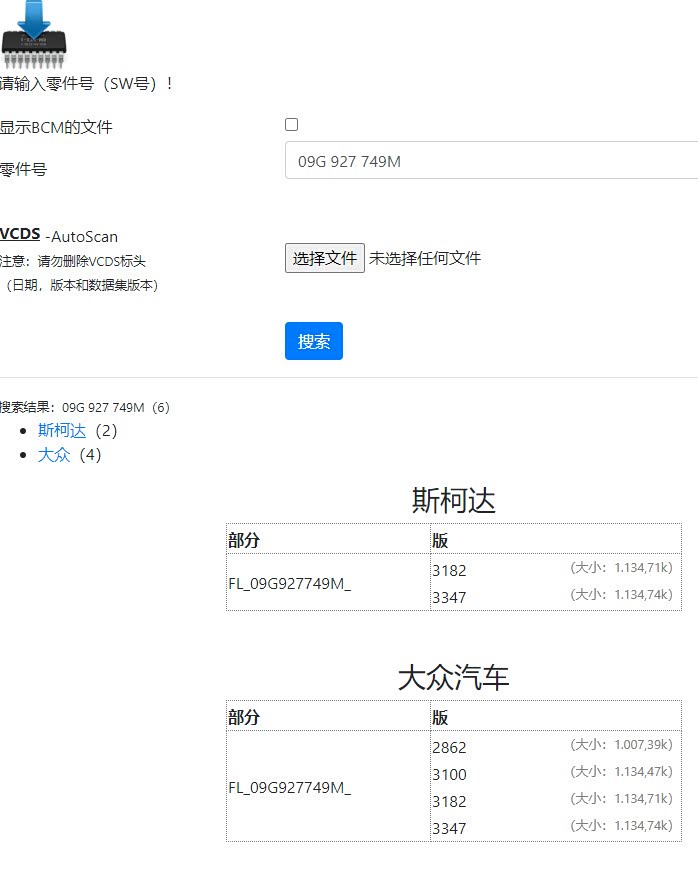Click the blue 搜索 button
This screenshot has width=698, height=895.
coord(314,341)
